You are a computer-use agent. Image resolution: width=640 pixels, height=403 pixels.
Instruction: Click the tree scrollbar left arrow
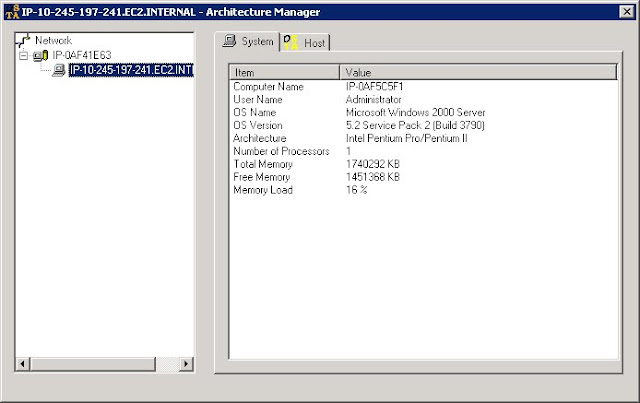point(23,364)
